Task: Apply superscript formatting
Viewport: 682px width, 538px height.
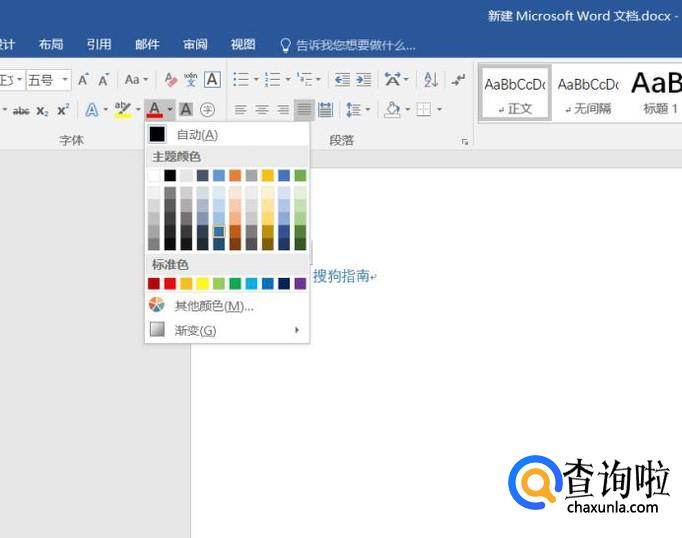Action: coord(62,110)
